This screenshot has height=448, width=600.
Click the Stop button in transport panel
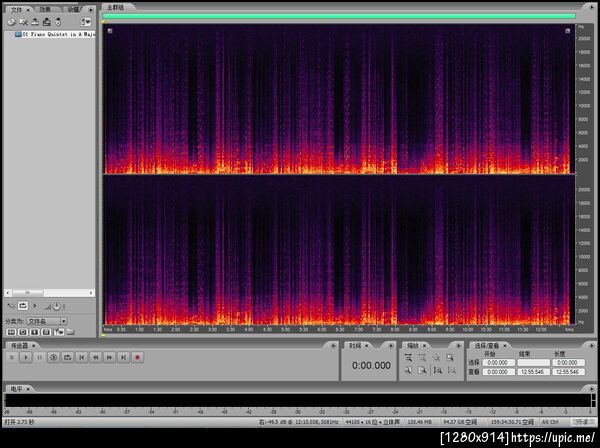[x=11, y=357]
